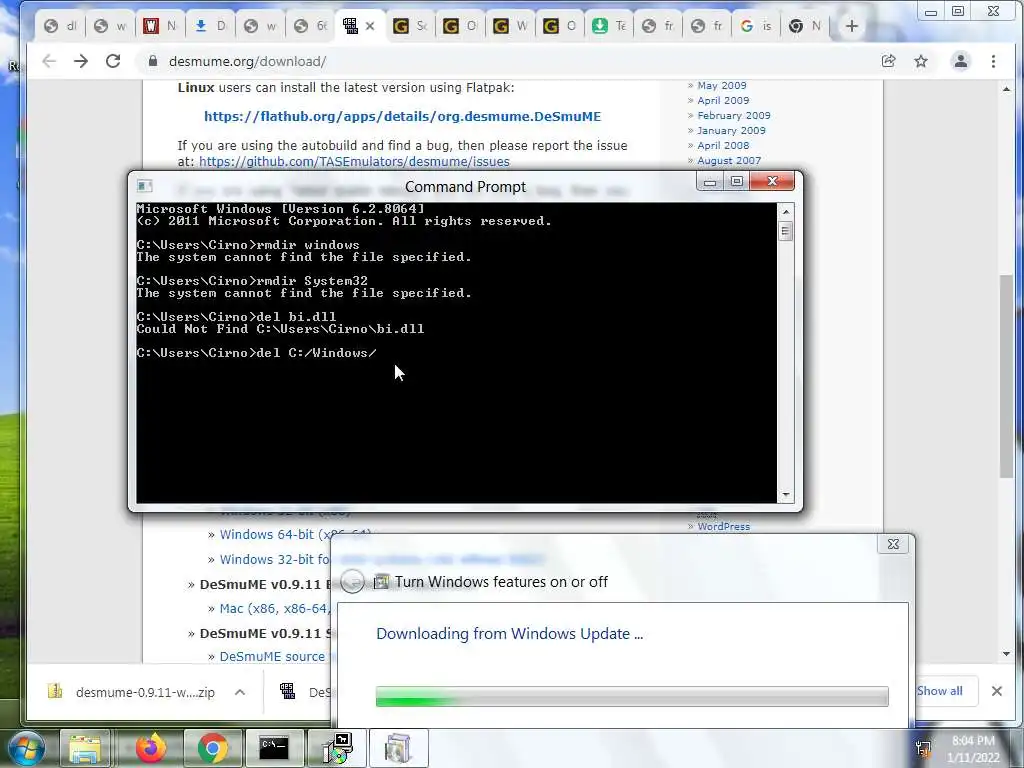The width and height of the screenshot is (1024, 768).
Task: Bookmark this page with star icon
Action: (x=921, y=61)
